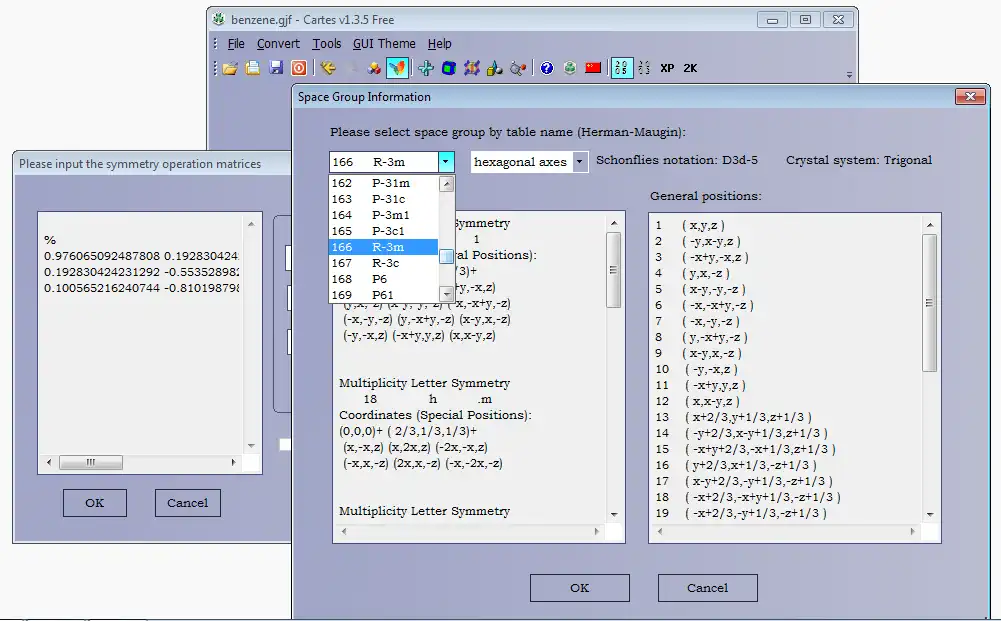Click General positions vertical scrollbar thumb

click(930, 303)
